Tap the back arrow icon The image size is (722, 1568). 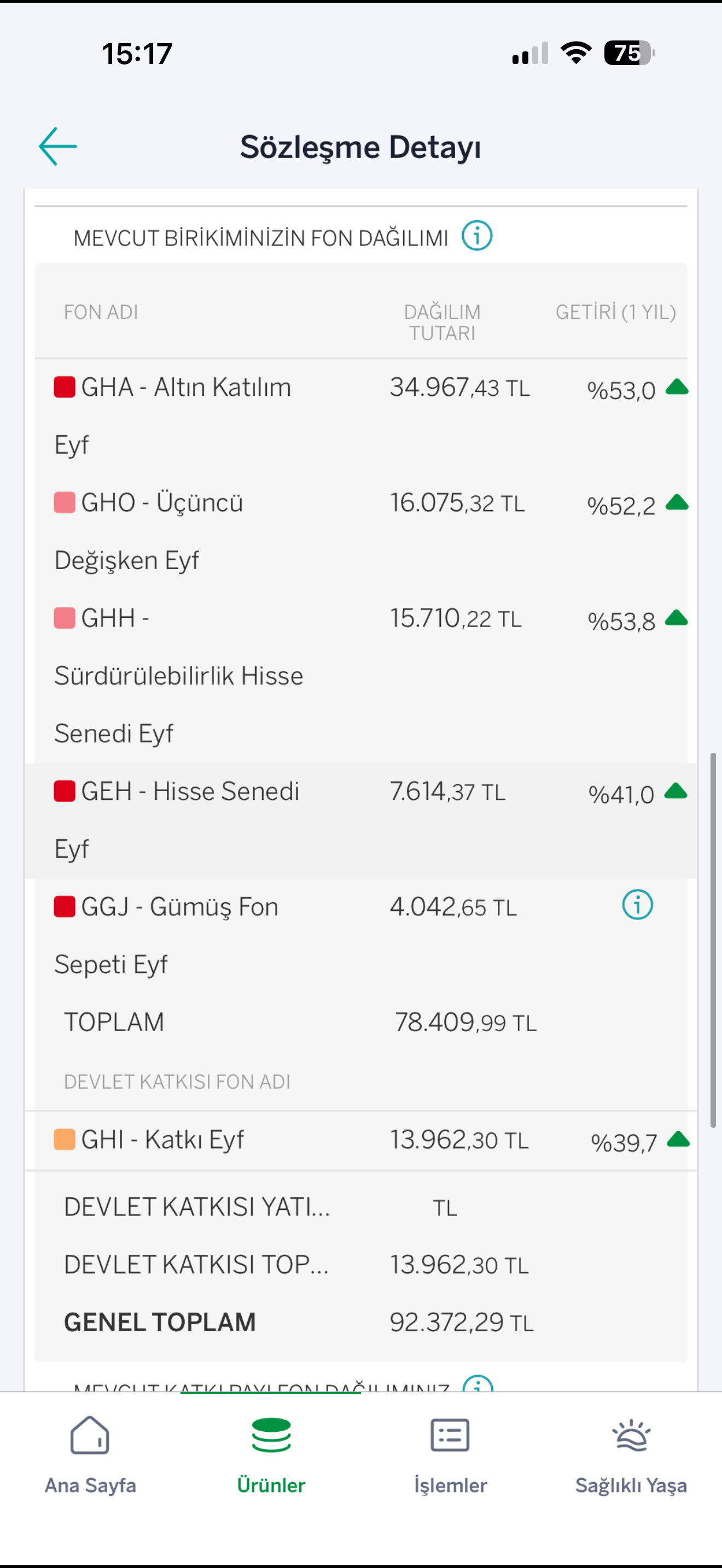point(58,146)
